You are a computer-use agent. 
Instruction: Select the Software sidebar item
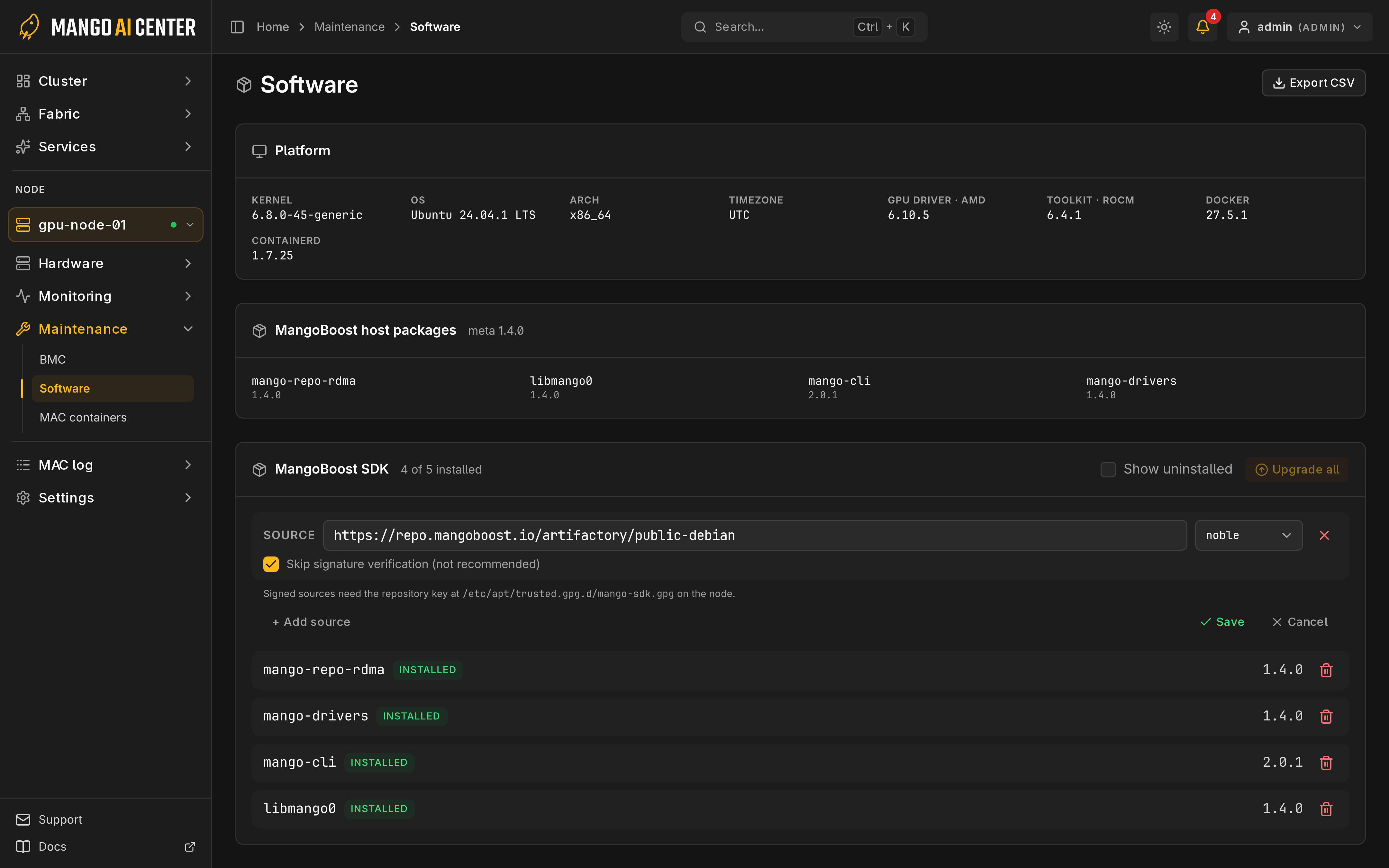[x=113, y=389]
